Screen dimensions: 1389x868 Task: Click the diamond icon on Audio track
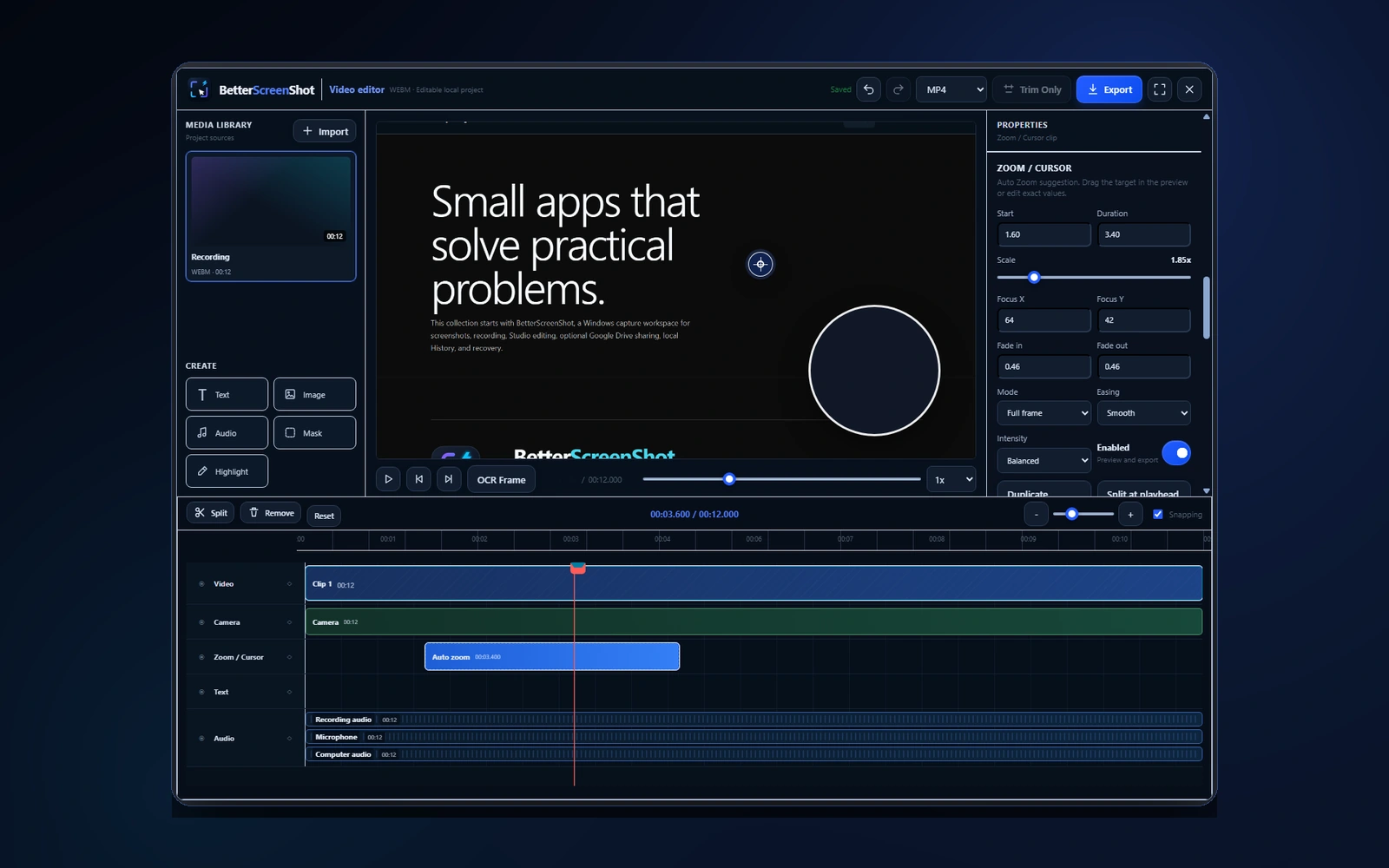pyautogui.click(x=289, y=739)
